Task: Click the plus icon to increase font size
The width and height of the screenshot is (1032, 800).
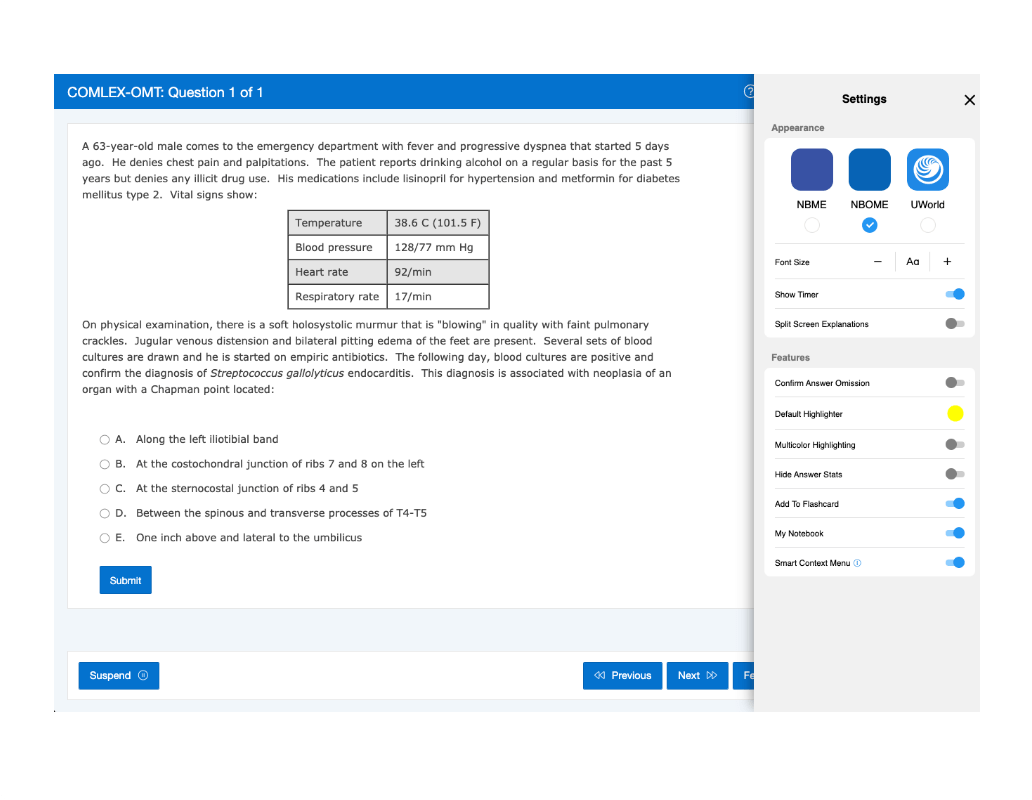Action: click(947, 261)
